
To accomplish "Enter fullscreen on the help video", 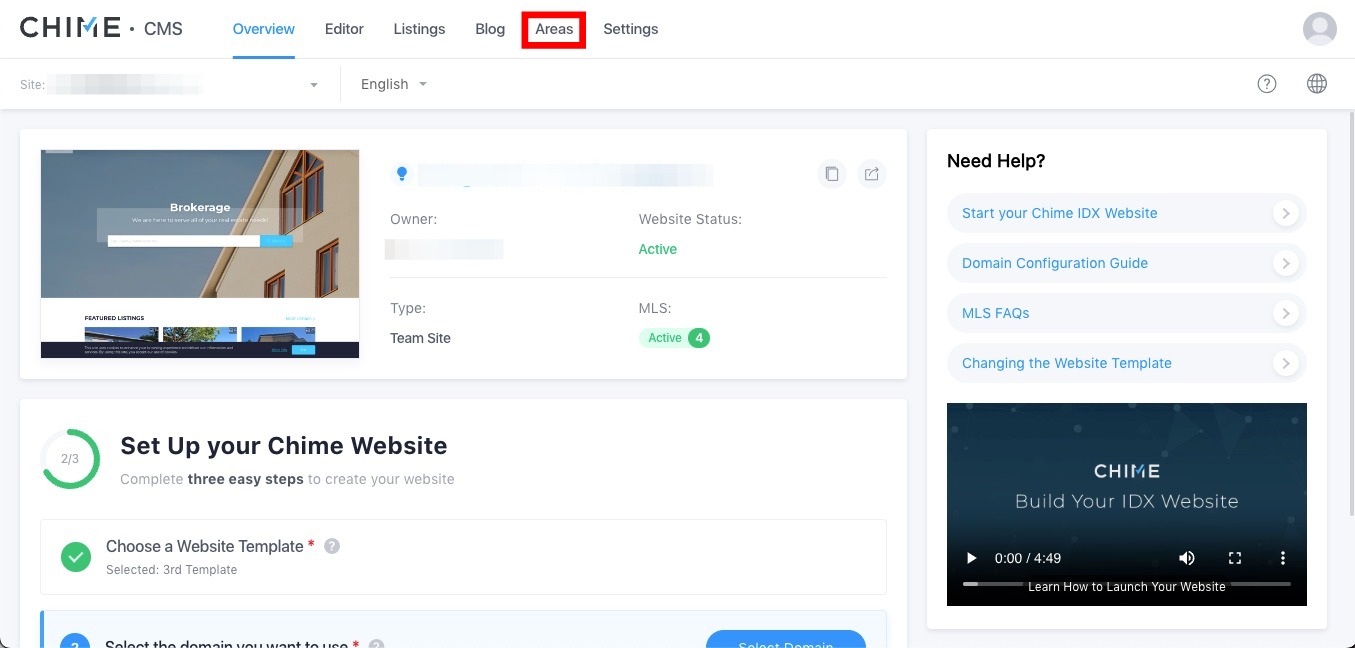I will (x=1235, y=558).
